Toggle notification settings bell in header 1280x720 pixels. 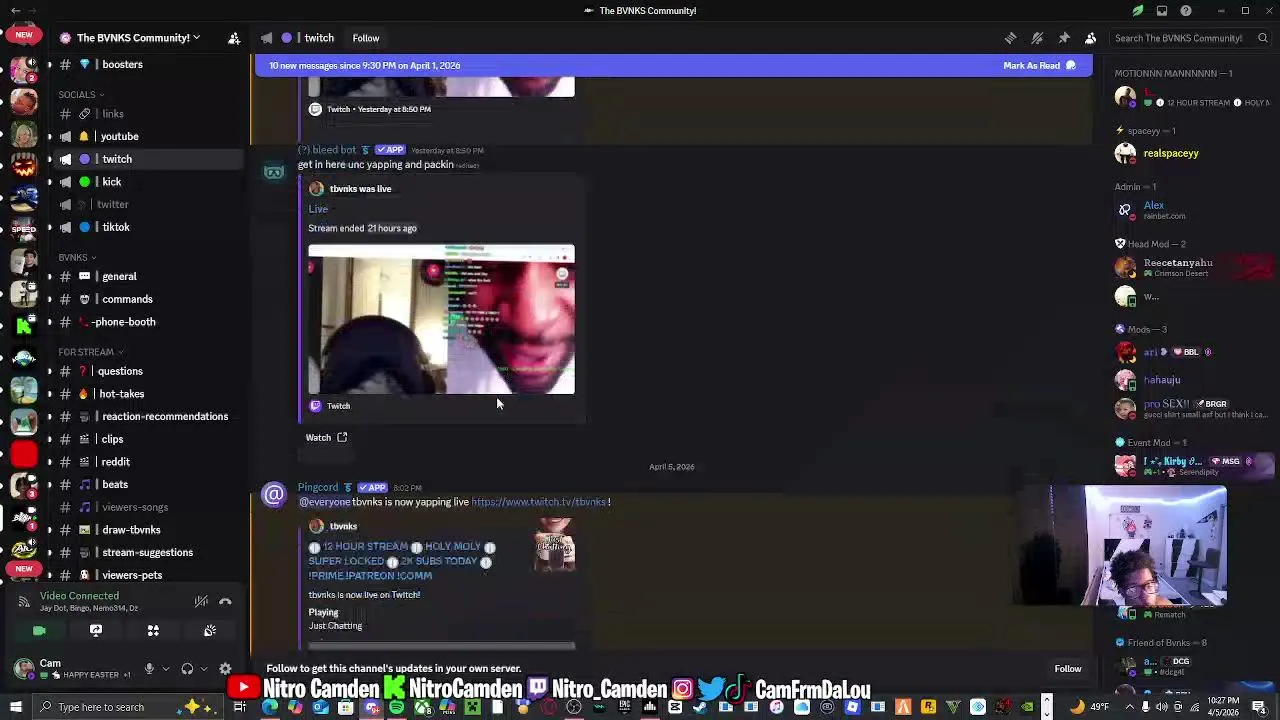[1037, 38]
